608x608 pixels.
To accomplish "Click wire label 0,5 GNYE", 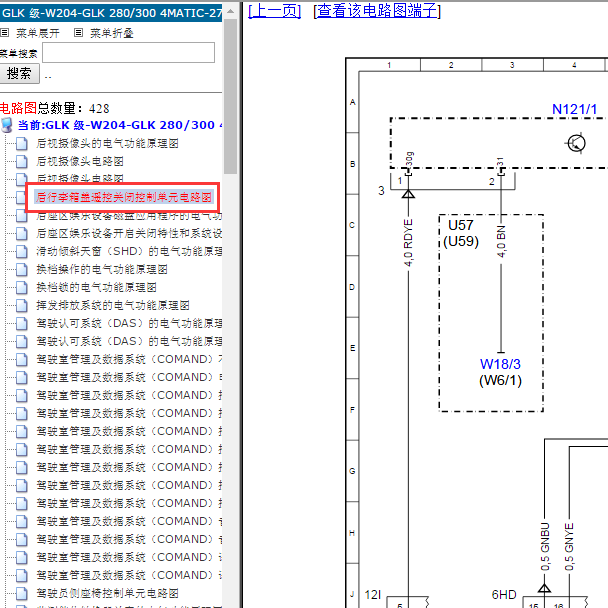I will [x=569, y=547].
